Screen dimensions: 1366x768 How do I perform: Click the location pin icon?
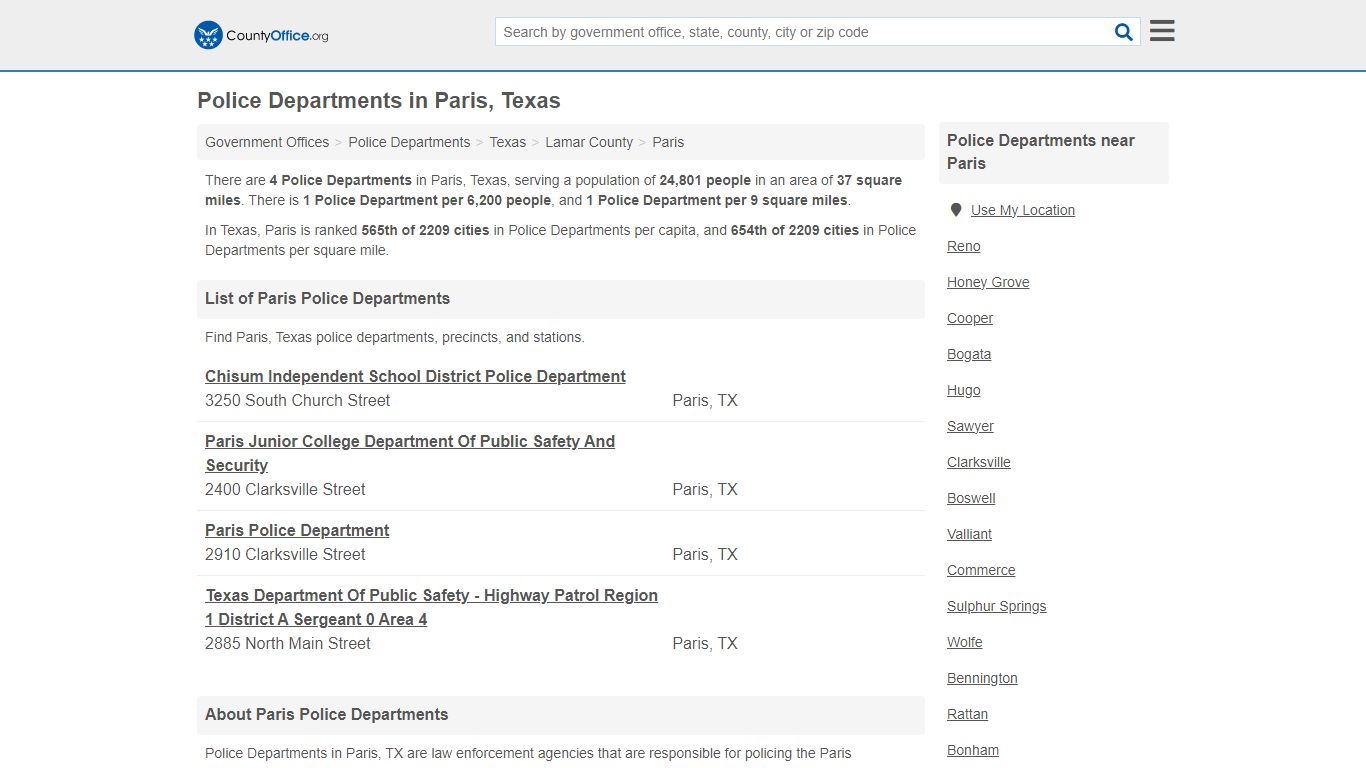955,210
